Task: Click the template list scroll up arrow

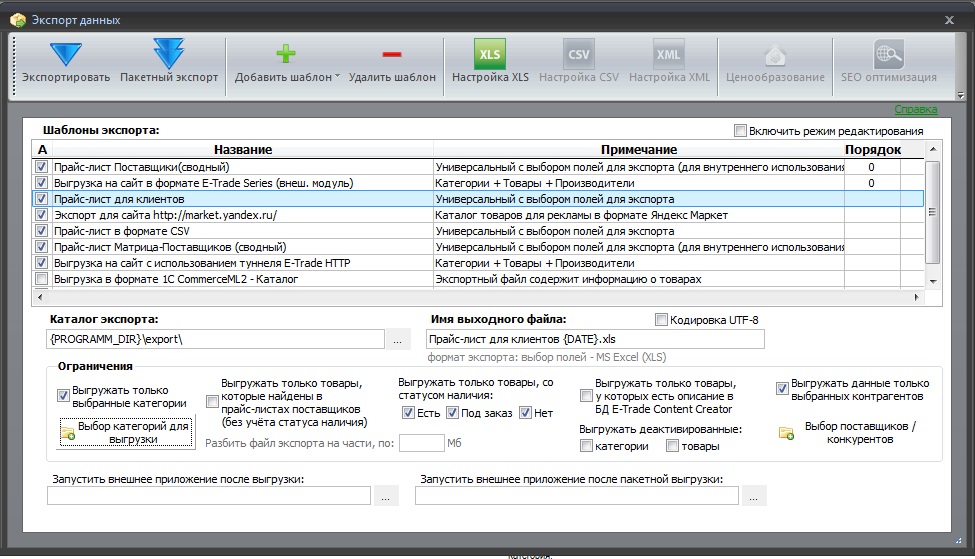Action: pyautogui.click(x=933, y=149)
